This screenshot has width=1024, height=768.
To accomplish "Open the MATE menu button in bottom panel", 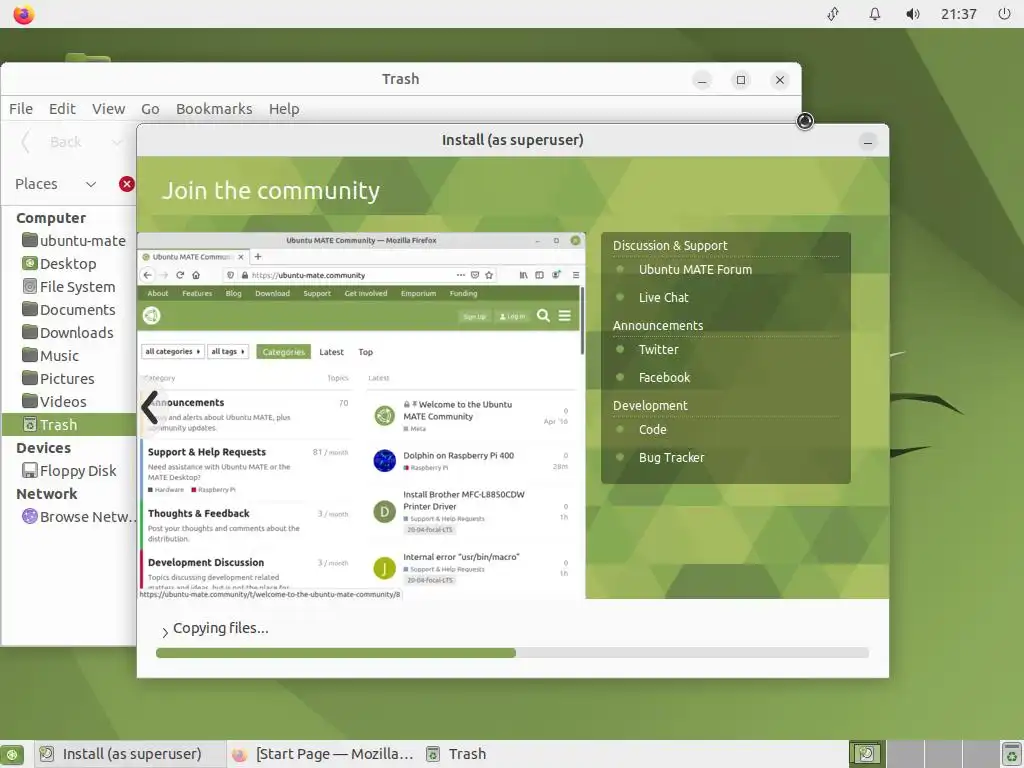I will pyautogui.click(x=12, y=754).
